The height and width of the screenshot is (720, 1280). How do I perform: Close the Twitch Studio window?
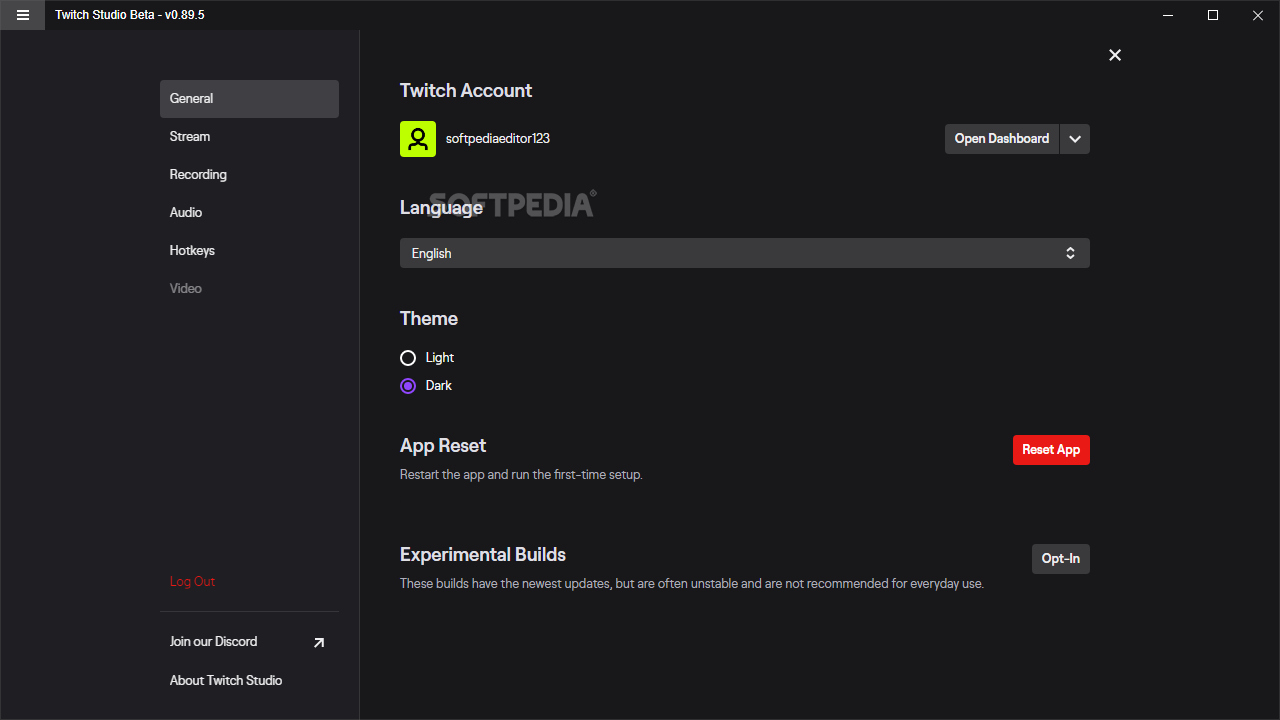coord(1258,15)
